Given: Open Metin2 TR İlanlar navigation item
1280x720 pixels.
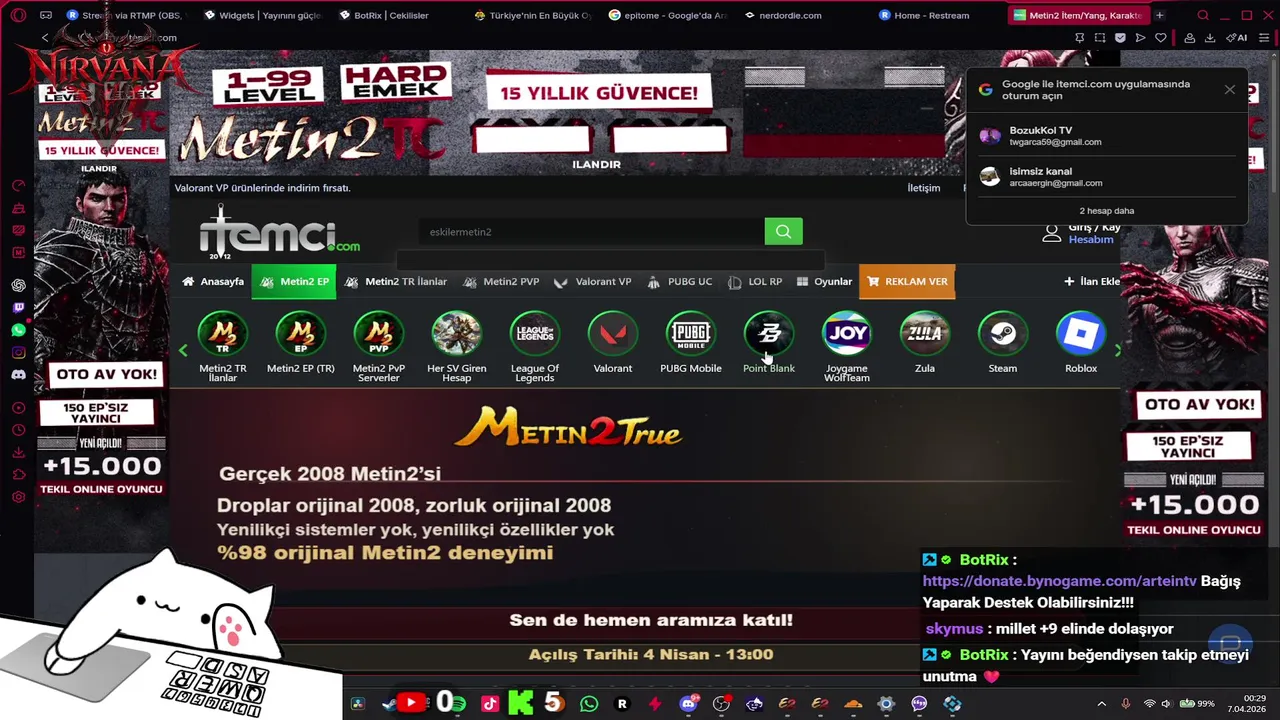Looking at the screenshot, I should 396,282.
